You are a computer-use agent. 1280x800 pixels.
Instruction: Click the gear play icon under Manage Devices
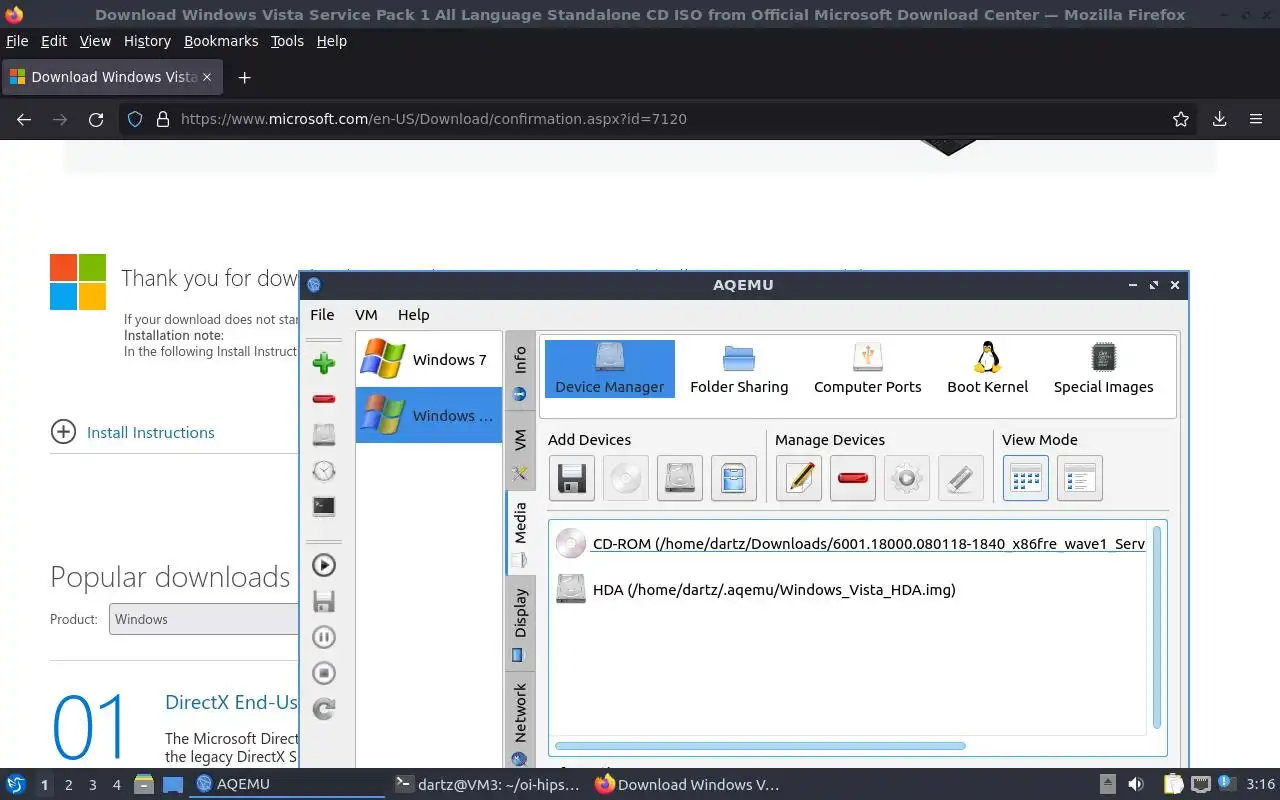tap(907, 478)
